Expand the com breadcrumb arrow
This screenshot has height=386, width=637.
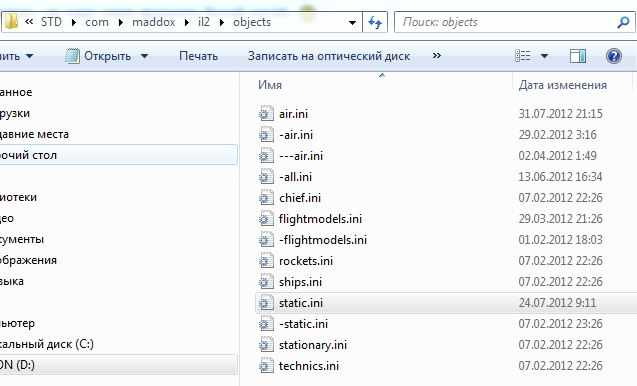121,22
